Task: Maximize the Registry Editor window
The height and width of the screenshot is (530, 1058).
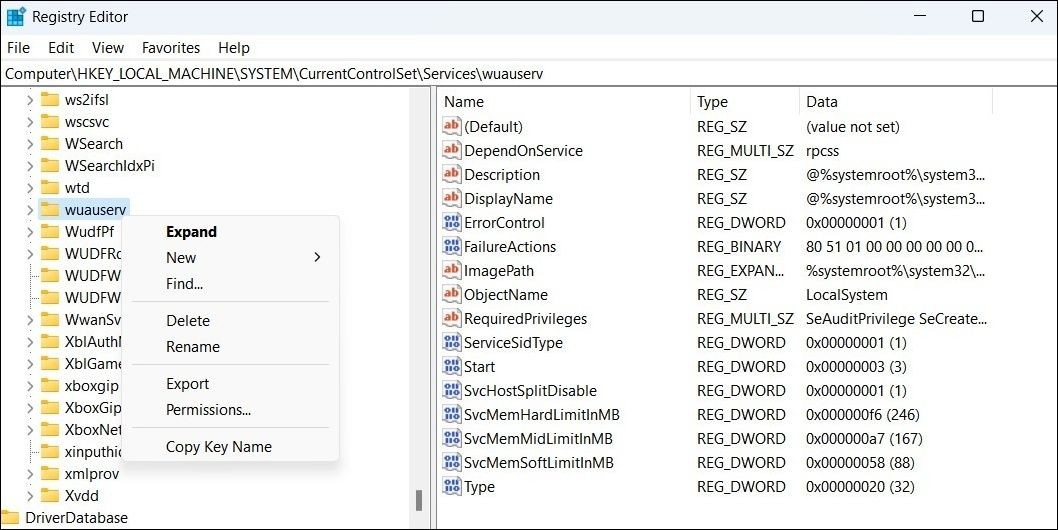Action: (x=977, y=16)
